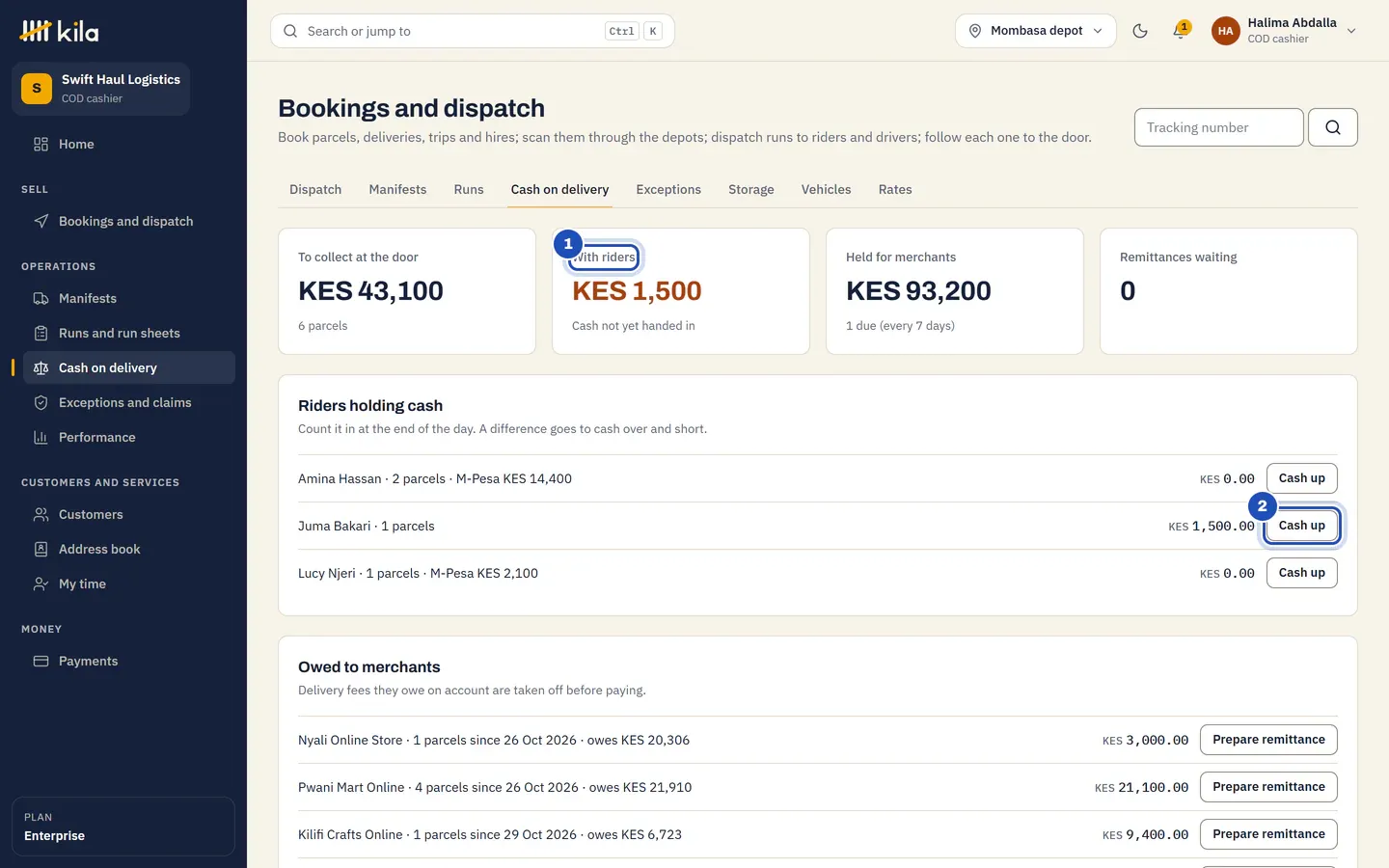Viewport: 1389px width, 868px height.
Task: Open the Swift Haul Logistics switcher
Action: click(x=100, y=89)
